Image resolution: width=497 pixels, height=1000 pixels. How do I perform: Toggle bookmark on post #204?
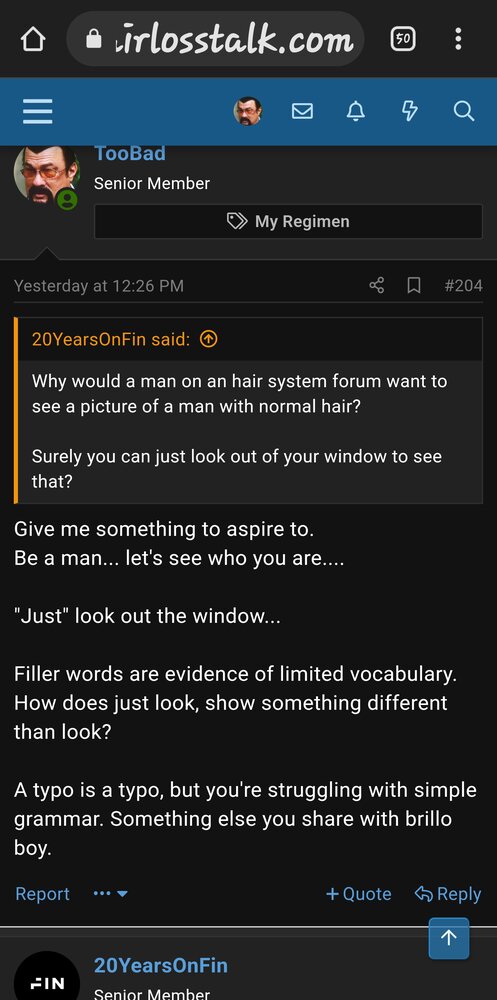[414, 285]
